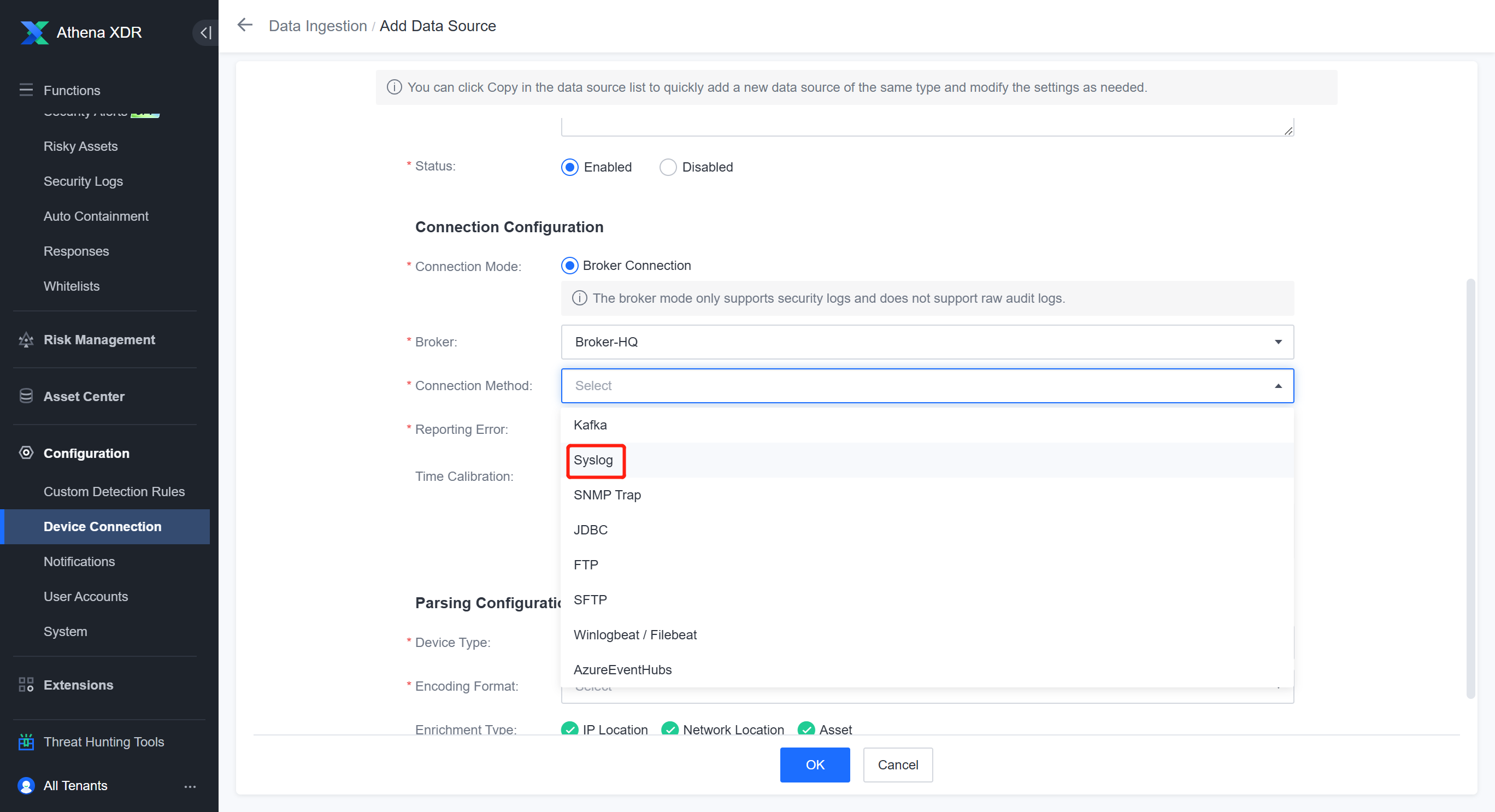Click the Risk Management shield icon
1495x812 pixels.
tap(26, 339)
